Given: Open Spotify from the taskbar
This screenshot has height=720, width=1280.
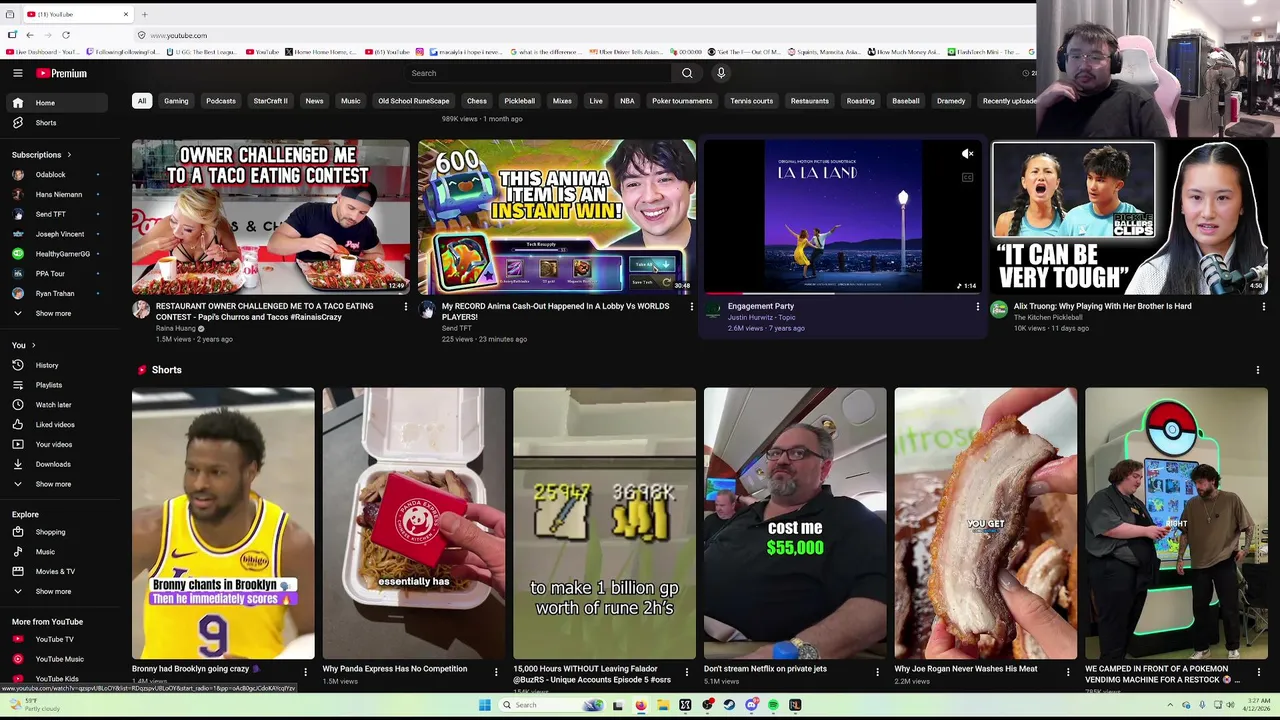Looking at the screenshot, I should point(773,705).
